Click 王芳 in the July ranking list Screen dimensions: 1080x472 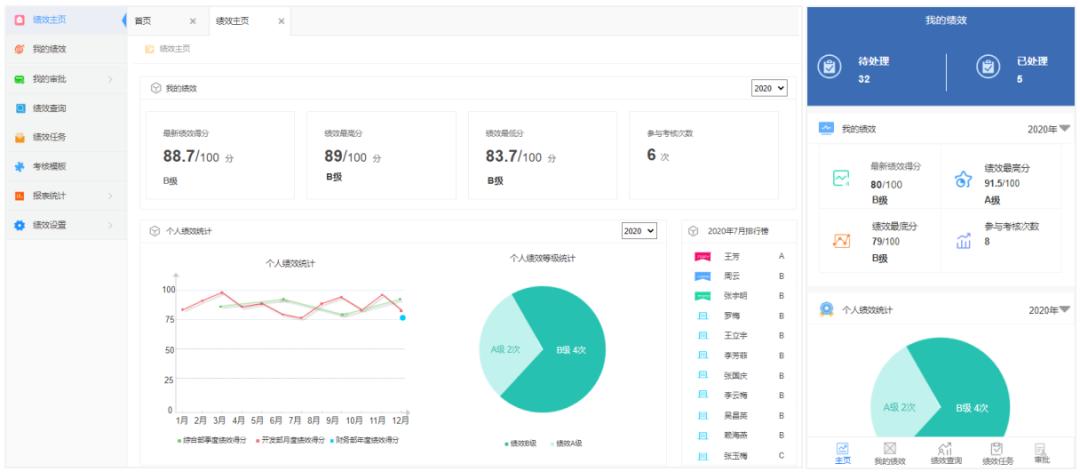tap(732, 256)
